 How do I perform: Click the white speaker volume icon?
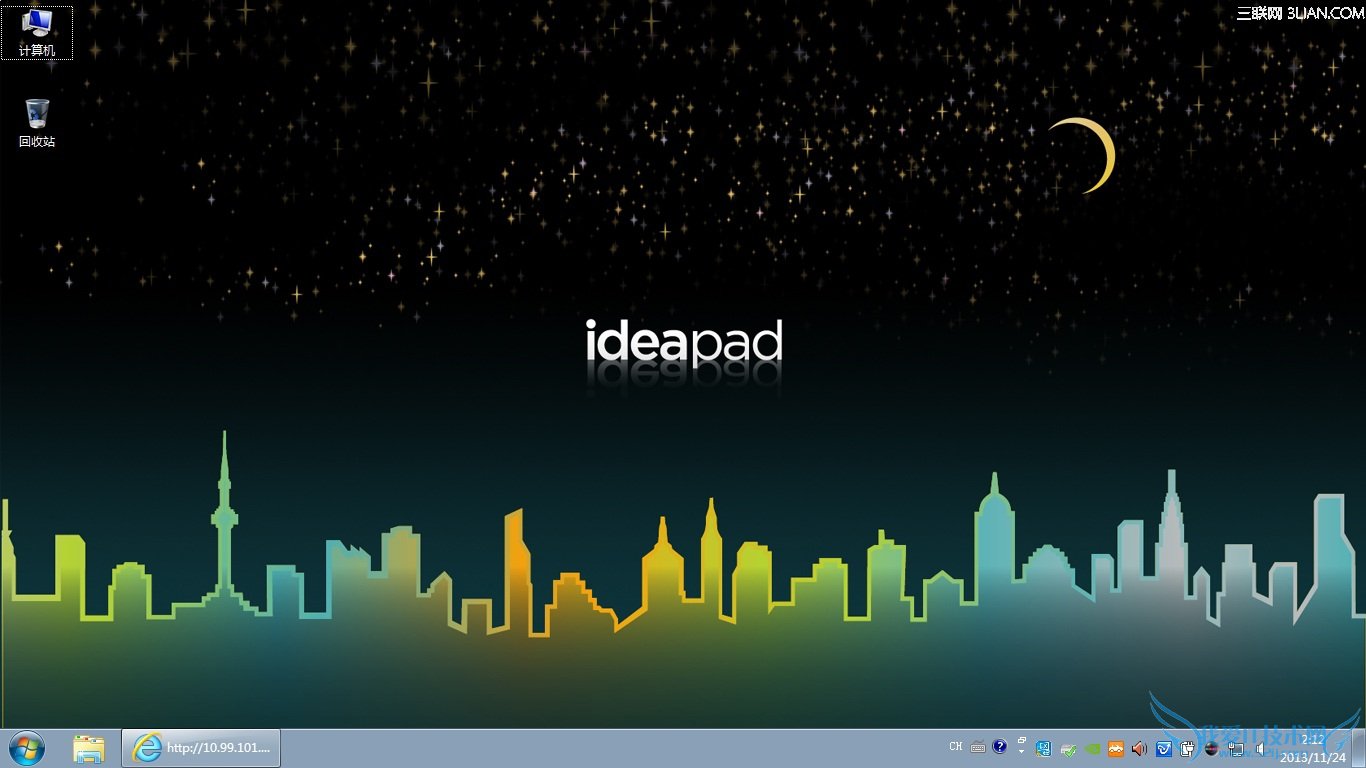pyautogui.click(x=1260, y=748)
